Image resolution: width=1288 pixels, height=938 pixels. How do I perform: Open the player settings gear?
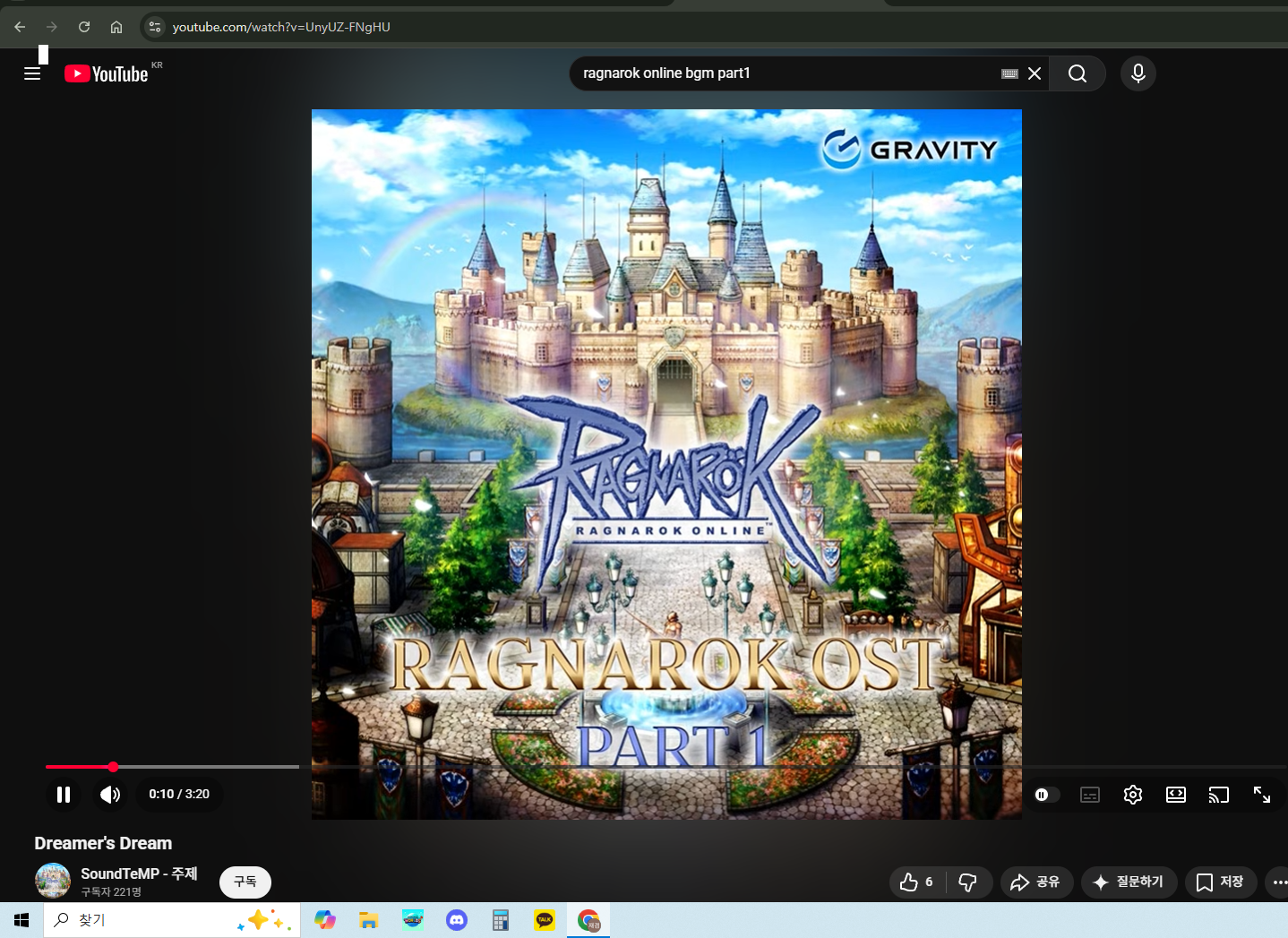point(1132,795)
